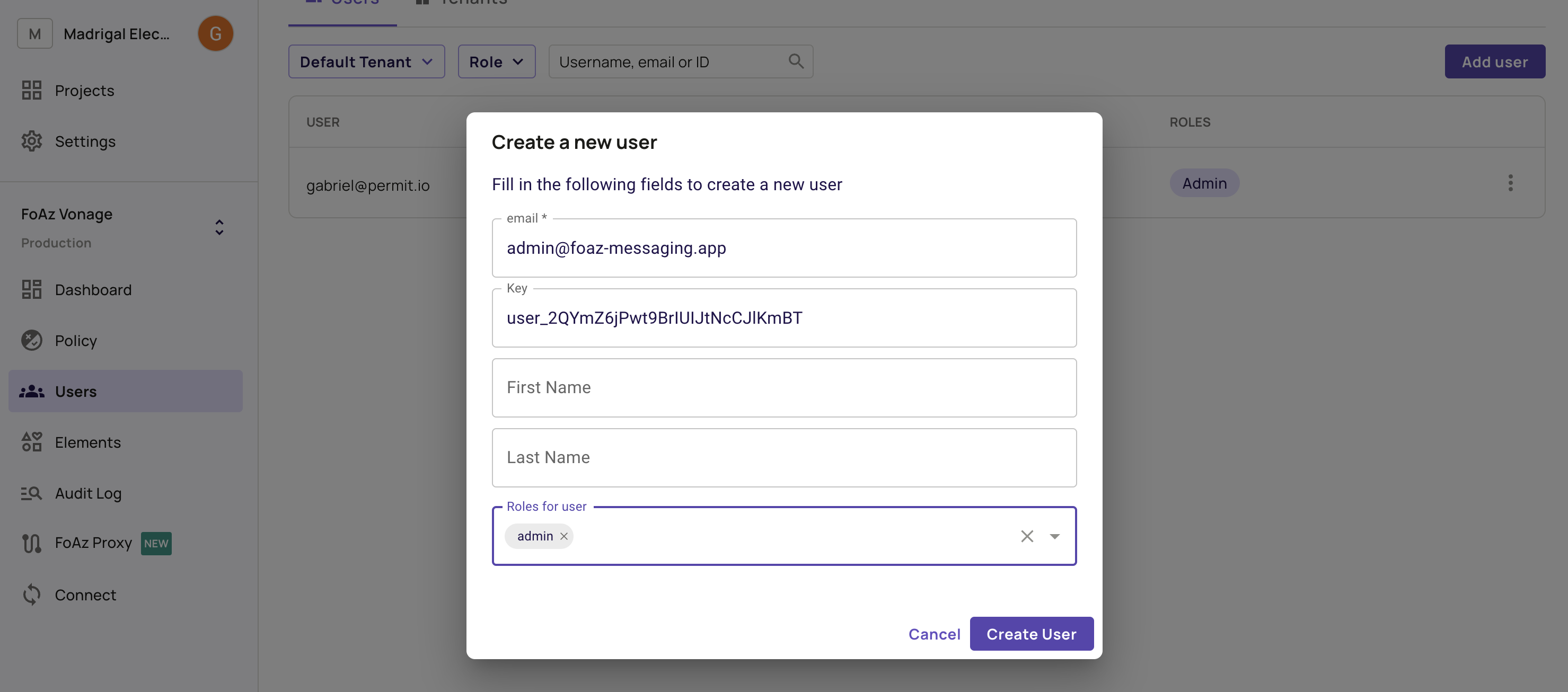
Task: Open the Elements section
Action: [87, 442]
